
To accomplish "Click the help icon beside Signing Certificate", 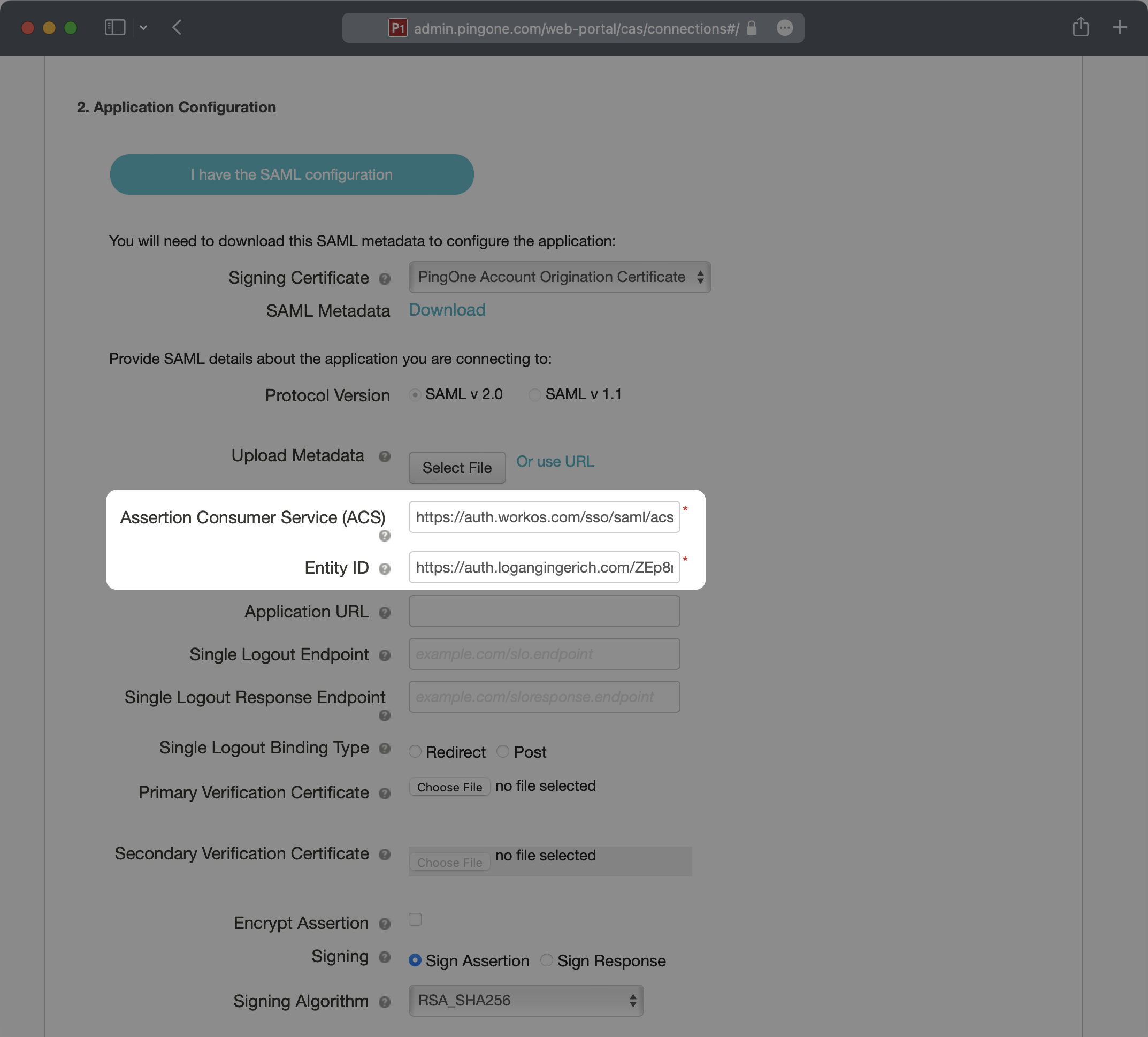I will (385, 278).
